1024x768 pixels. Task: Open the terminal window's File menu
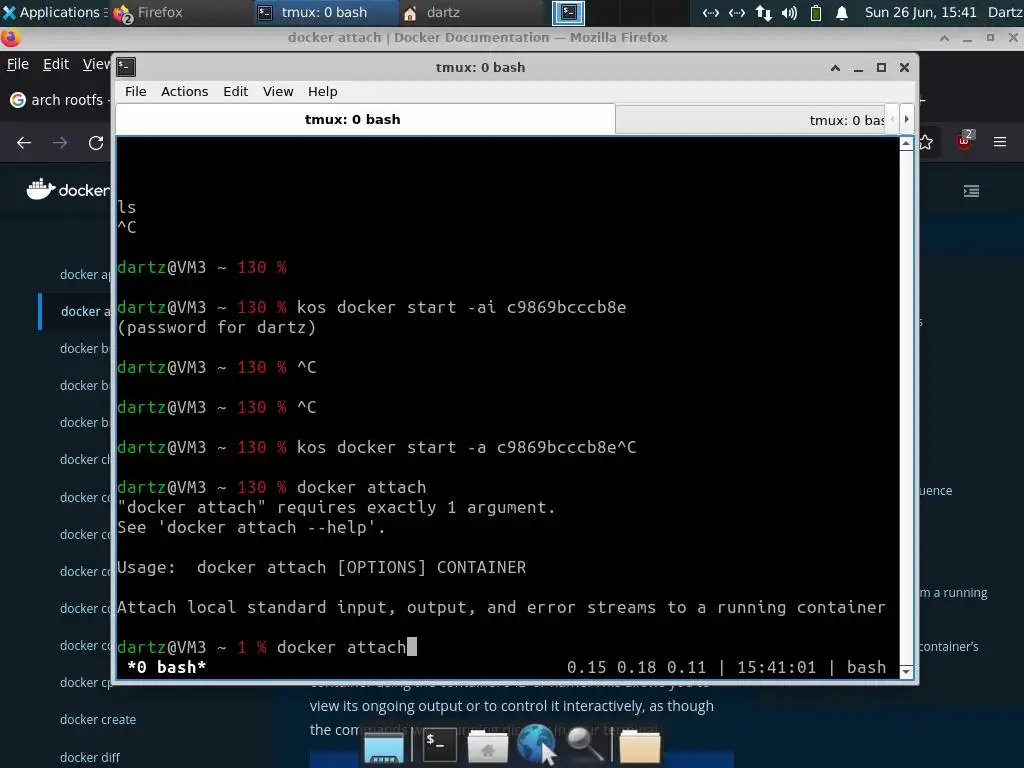(x=136, y=91)
